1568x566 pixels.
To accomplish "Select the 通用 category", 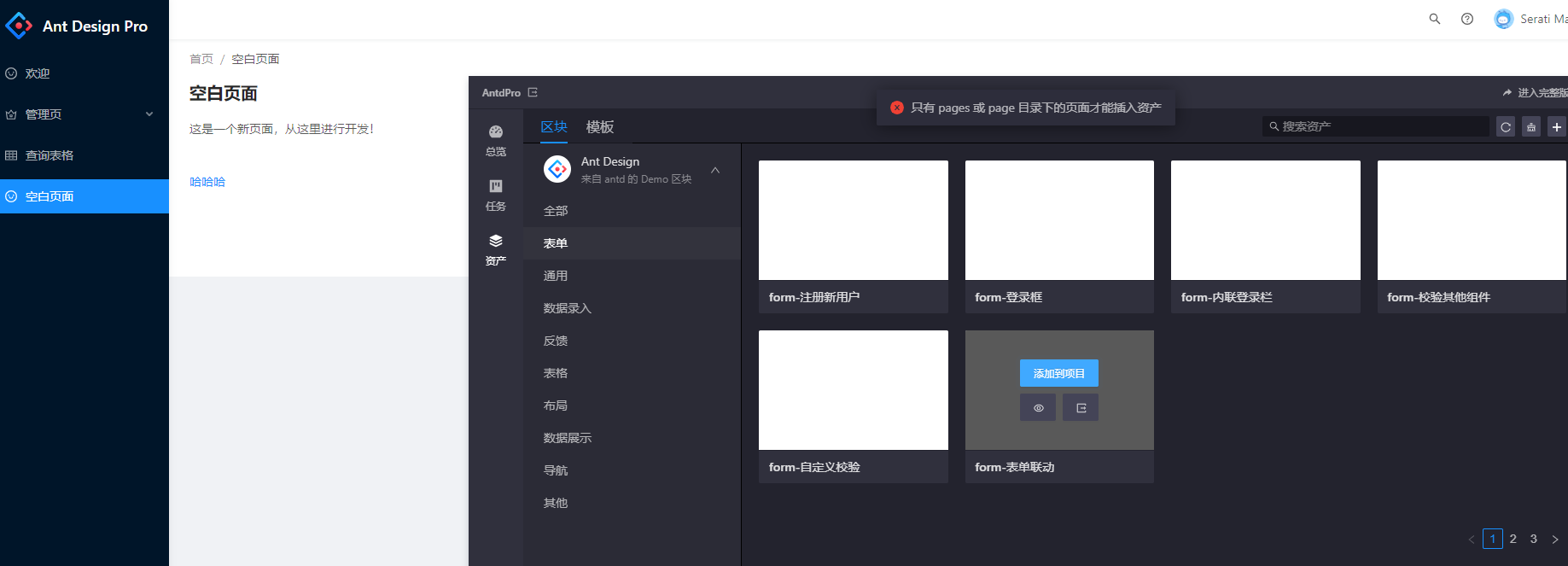I will [x=632, y=276].
